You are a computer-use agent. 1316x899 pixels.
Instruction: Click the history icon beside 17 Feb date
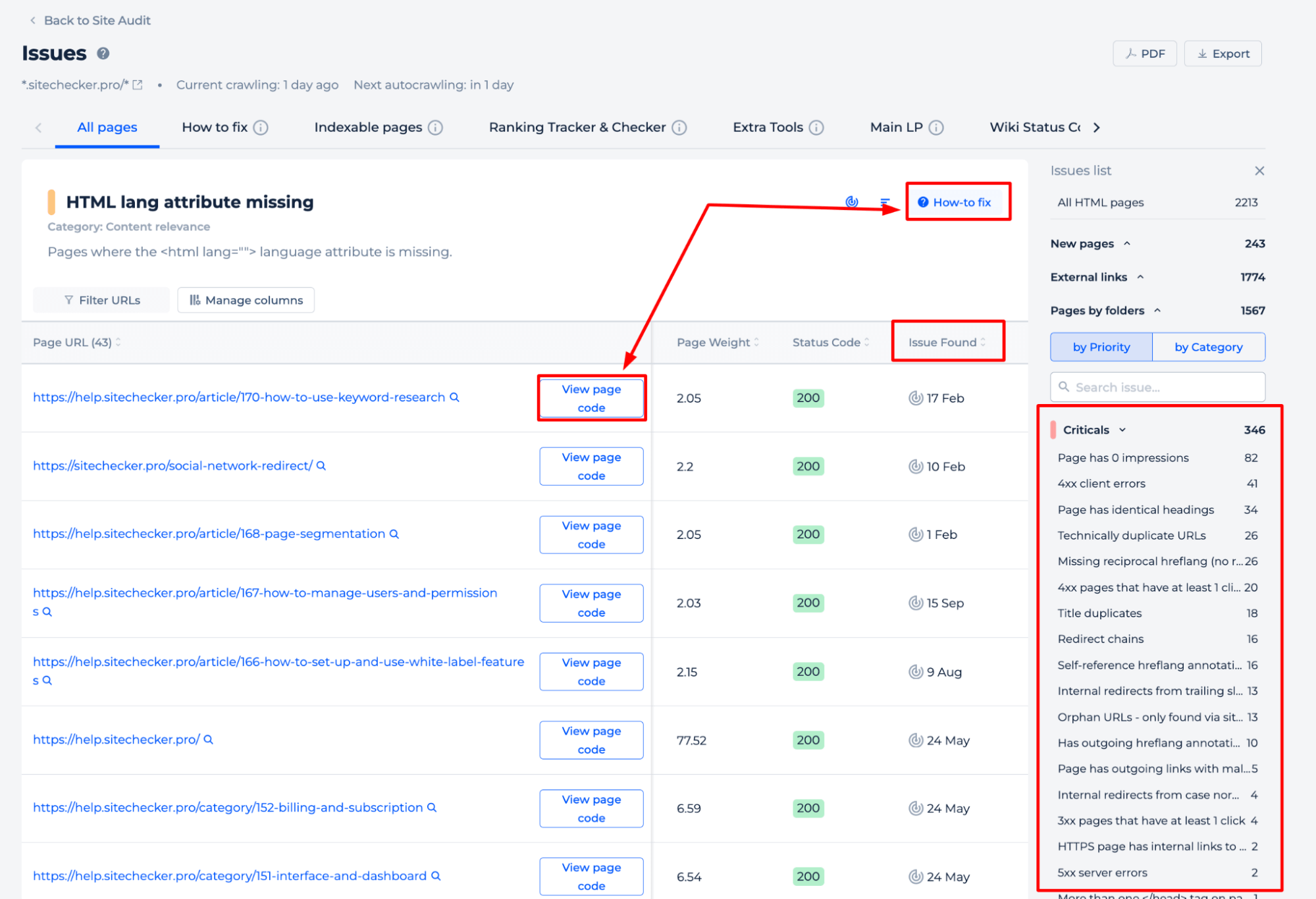[x=915, y=398]
